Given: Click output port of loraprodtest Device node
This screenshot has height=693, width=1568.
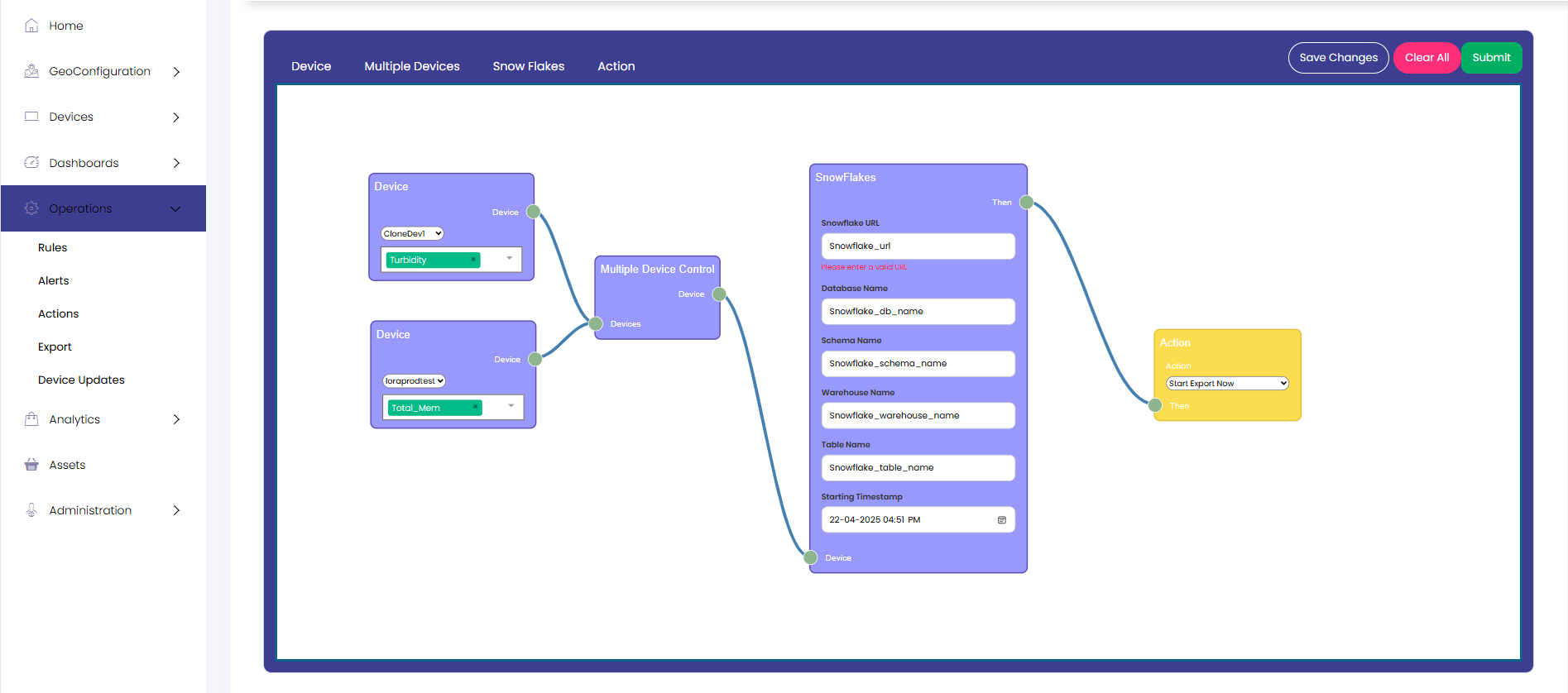Looking at the screenshot, I should click(535, 359).
